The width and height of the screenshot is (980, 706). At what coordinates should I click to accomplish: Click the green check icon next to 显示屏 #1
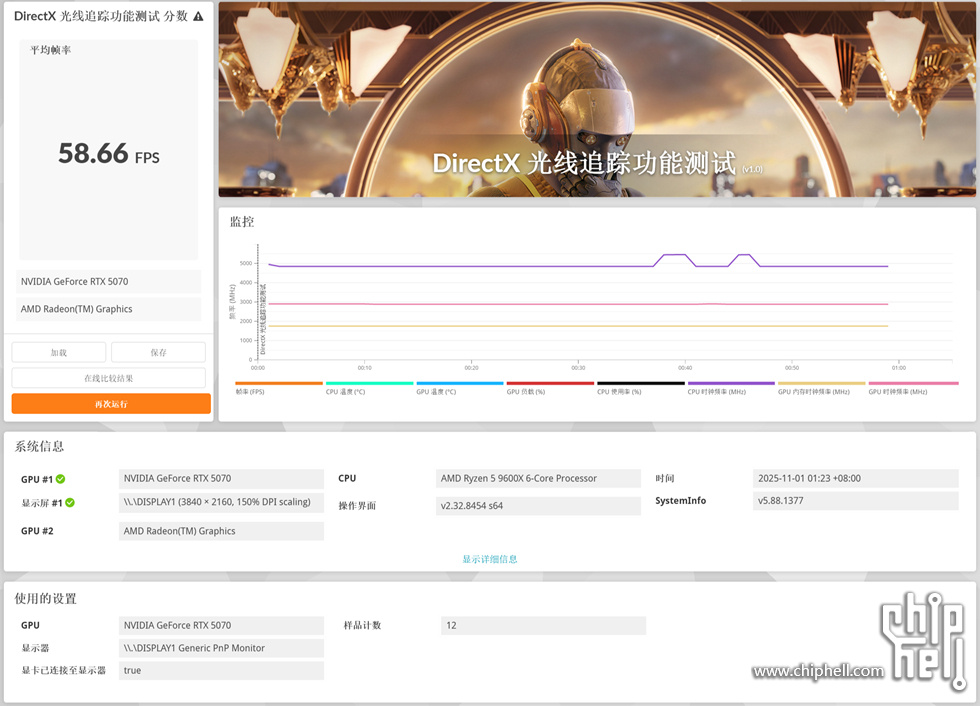point(70,502)
